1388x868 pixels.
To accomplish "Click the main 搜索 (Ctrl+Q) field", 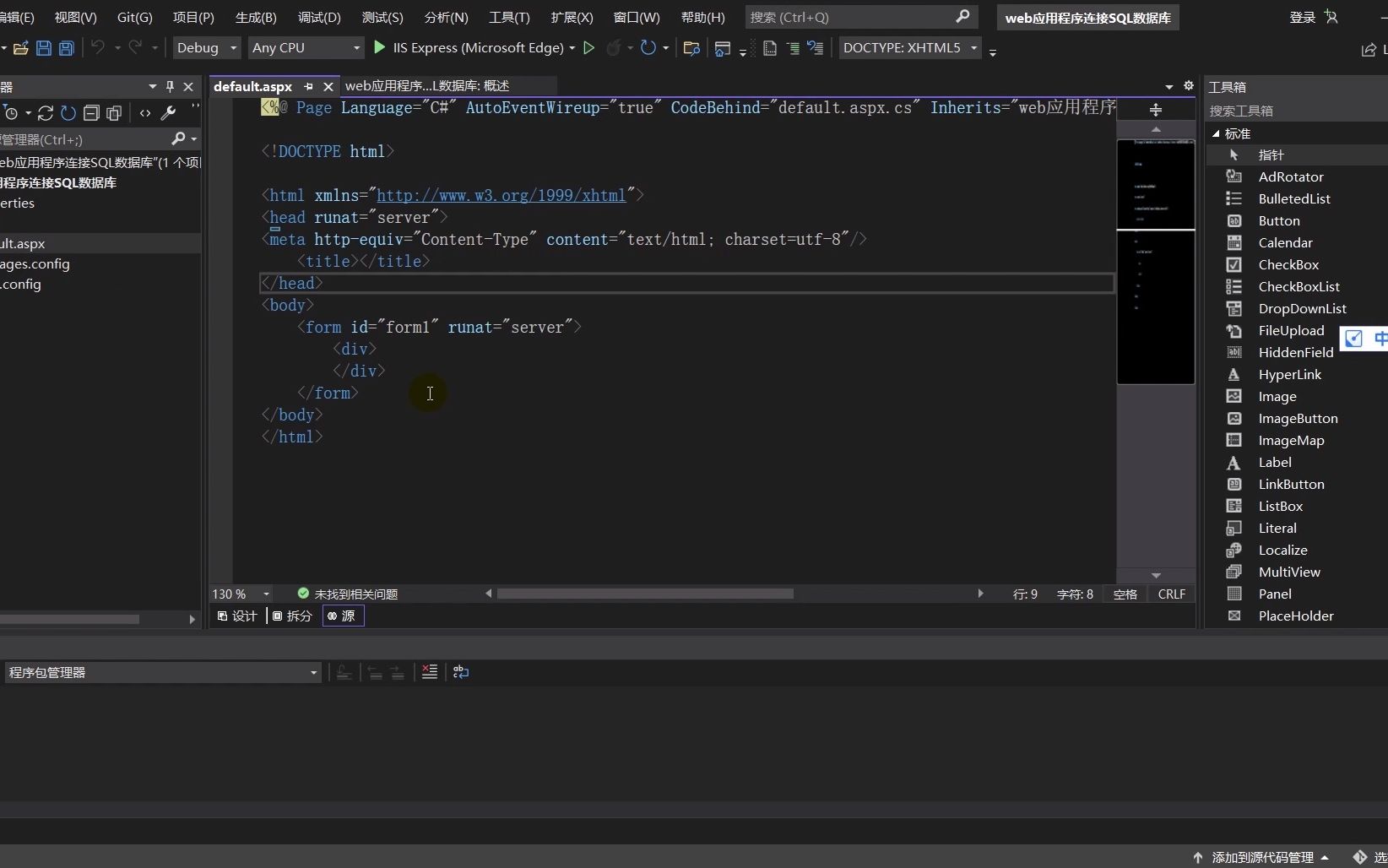I will (859, 17).
